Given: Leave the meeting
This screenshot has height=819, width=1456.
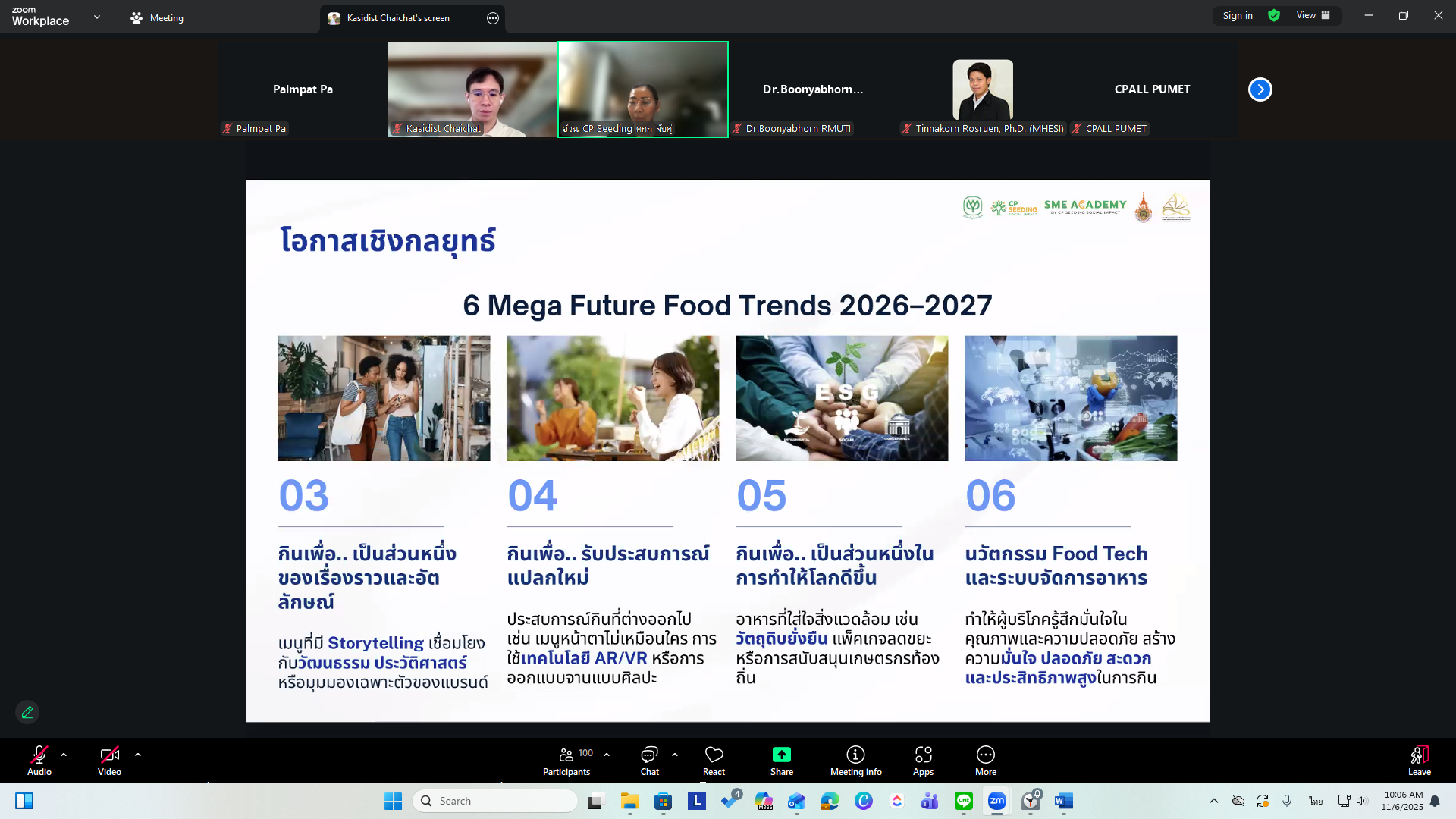Looking at the screenshot, I should tap(1419, 760).
